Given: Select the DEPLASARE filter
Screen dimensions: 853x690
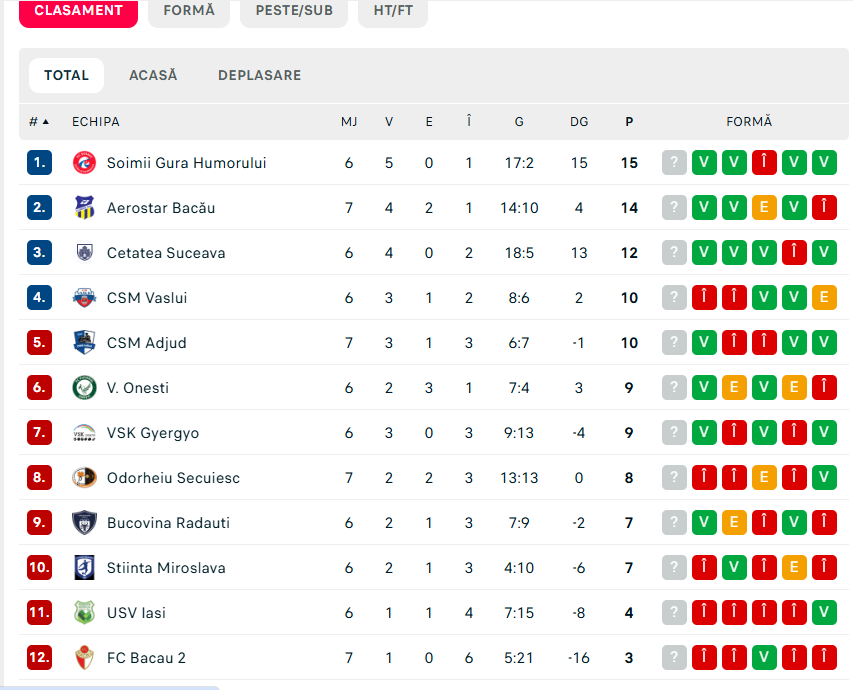Looking at the screenshot, I should point(259,75).
